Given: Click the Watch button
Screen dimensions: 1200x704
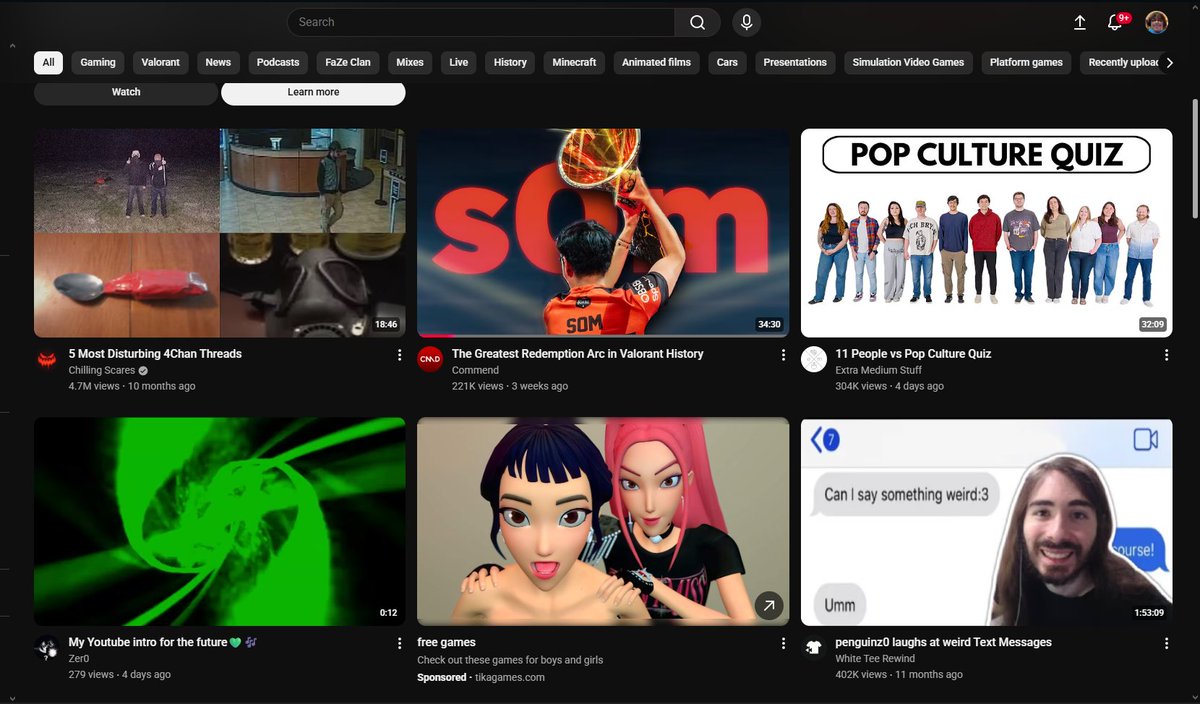Looking at the screenshot, I should pyautogui.click(x=126, y=92).
